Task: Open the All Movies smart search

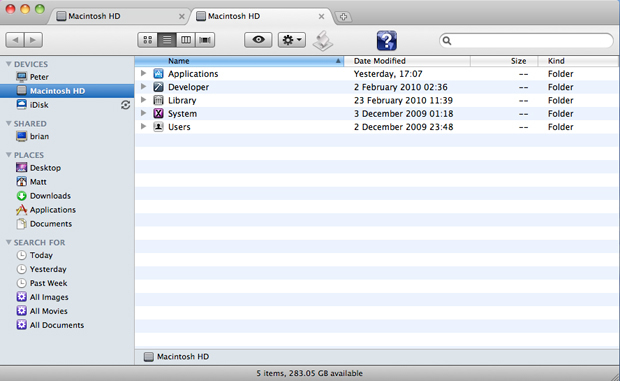Action: (x=67, y=311)
